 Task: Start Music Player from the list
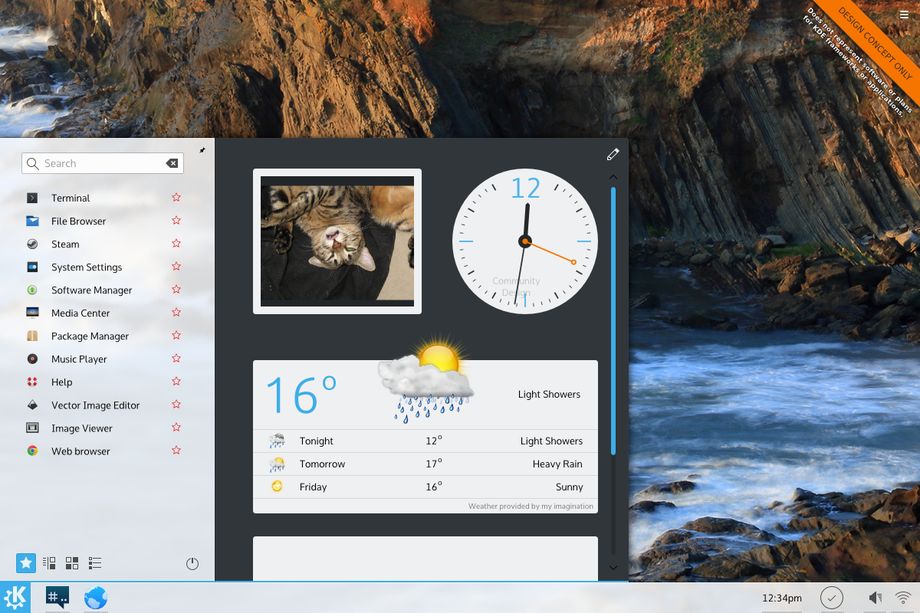click(79, 359)
